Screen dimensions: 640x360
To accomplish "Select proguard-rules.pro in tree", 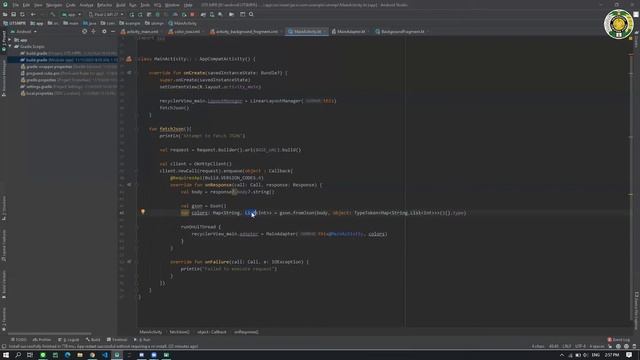I will pos(69,73).
